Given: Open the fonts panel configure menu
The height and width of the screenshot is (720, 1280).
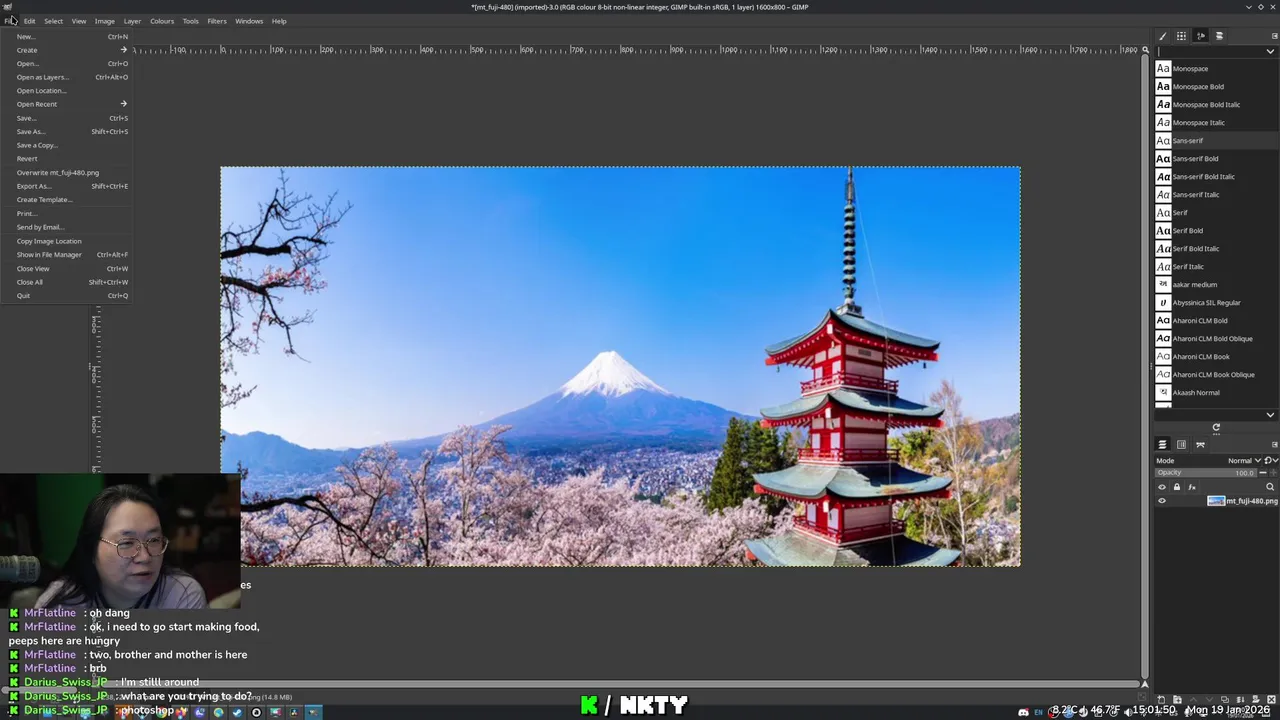Looking at the screenshot, I should (1274, 36).
